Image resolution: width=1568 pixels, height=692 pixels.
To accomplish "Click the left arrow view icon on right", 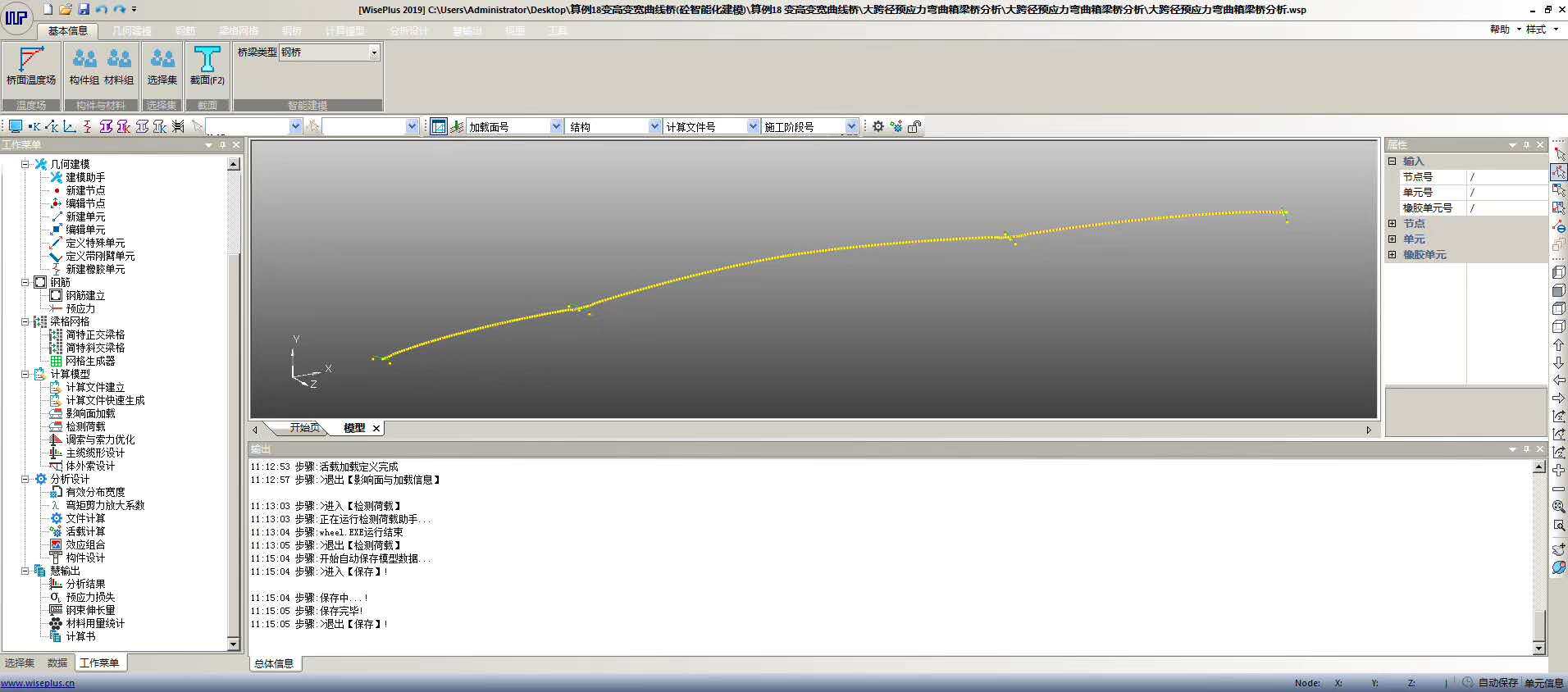I will pyautogui.click(x=1559, y=380).
